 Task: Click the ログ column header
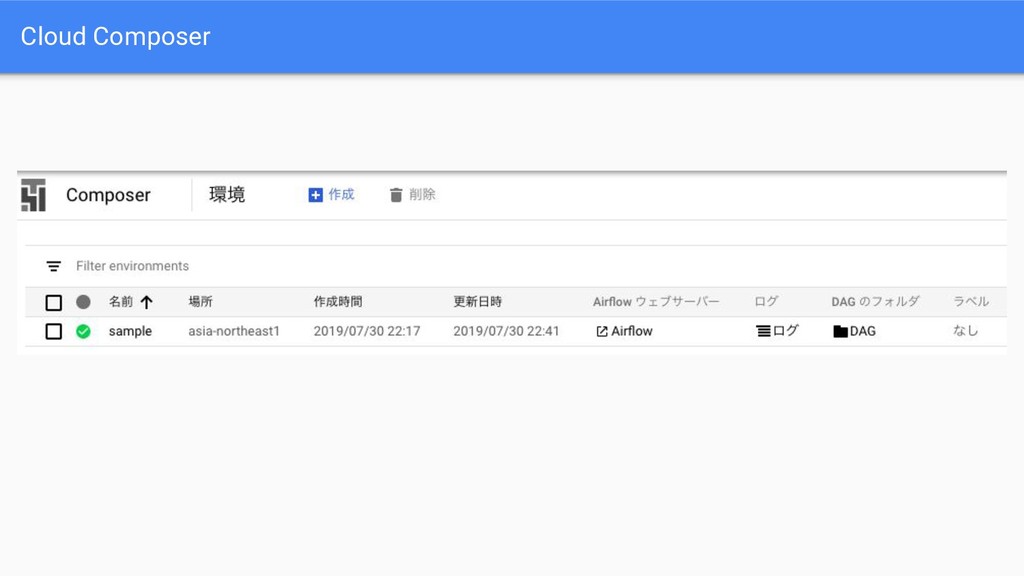coord(766,302)
